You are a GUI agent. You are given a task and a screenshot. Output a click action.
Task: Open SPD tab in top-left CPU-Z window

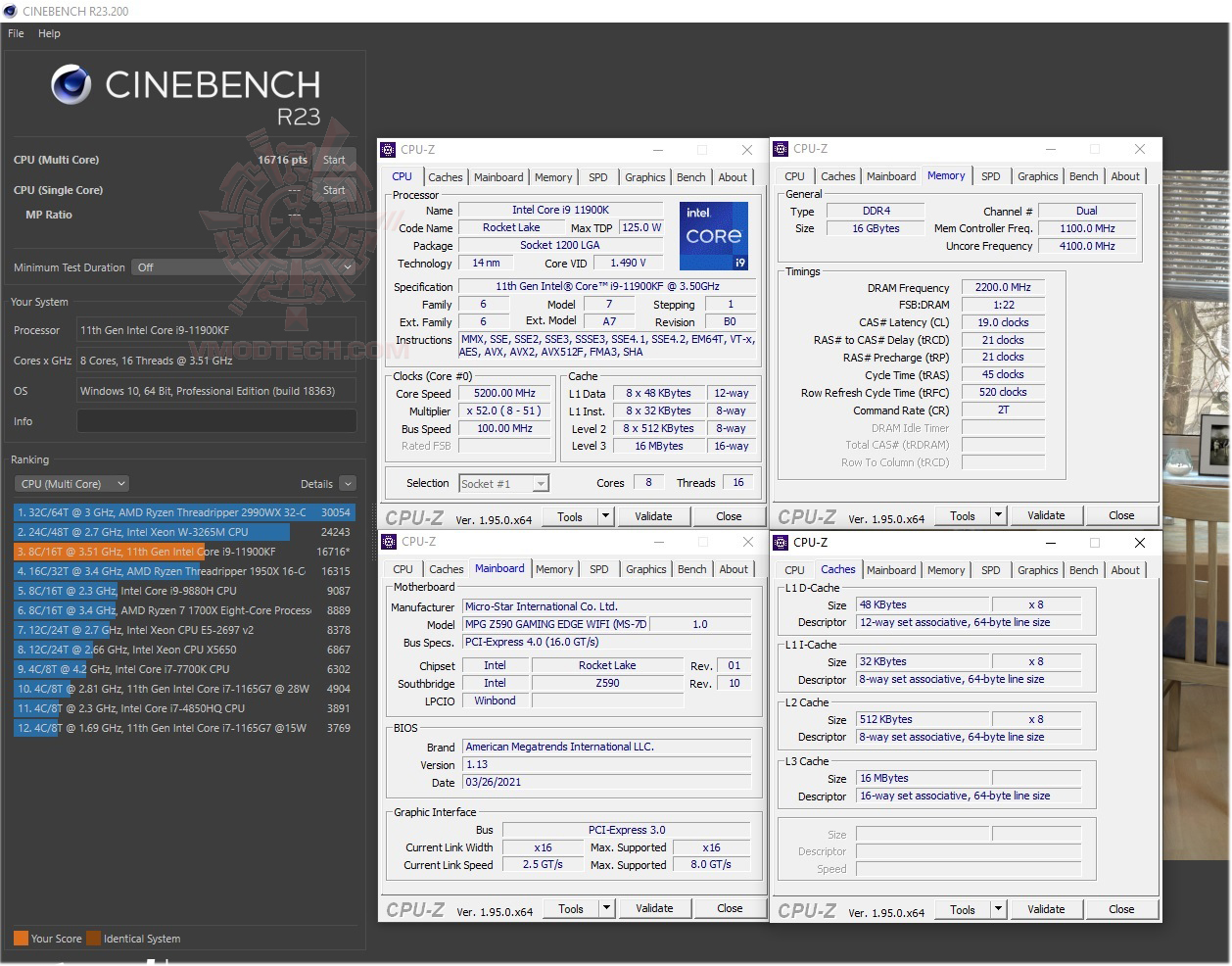tap(598, 177)
